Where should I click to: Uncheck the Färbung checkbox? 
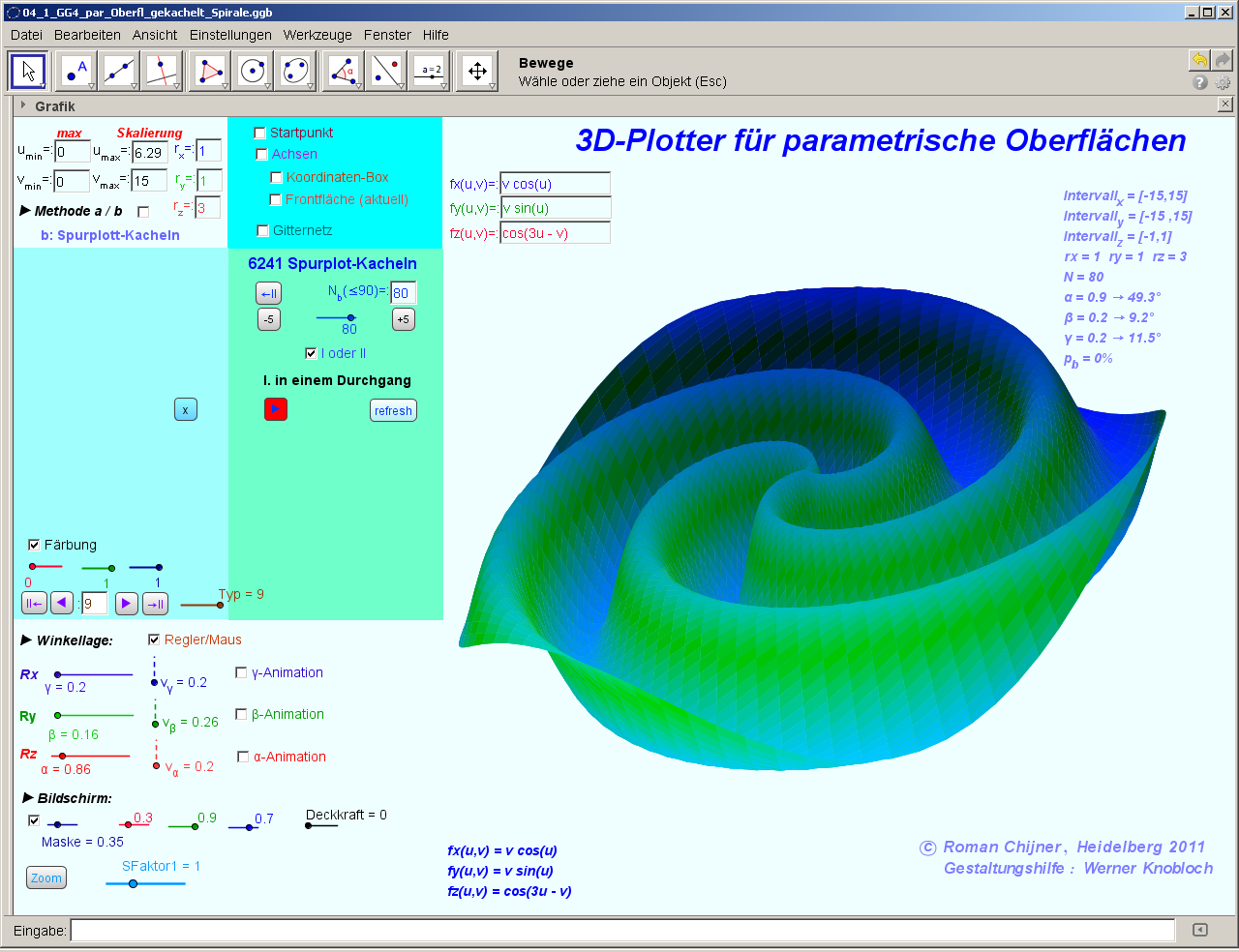tap(34, 546)
